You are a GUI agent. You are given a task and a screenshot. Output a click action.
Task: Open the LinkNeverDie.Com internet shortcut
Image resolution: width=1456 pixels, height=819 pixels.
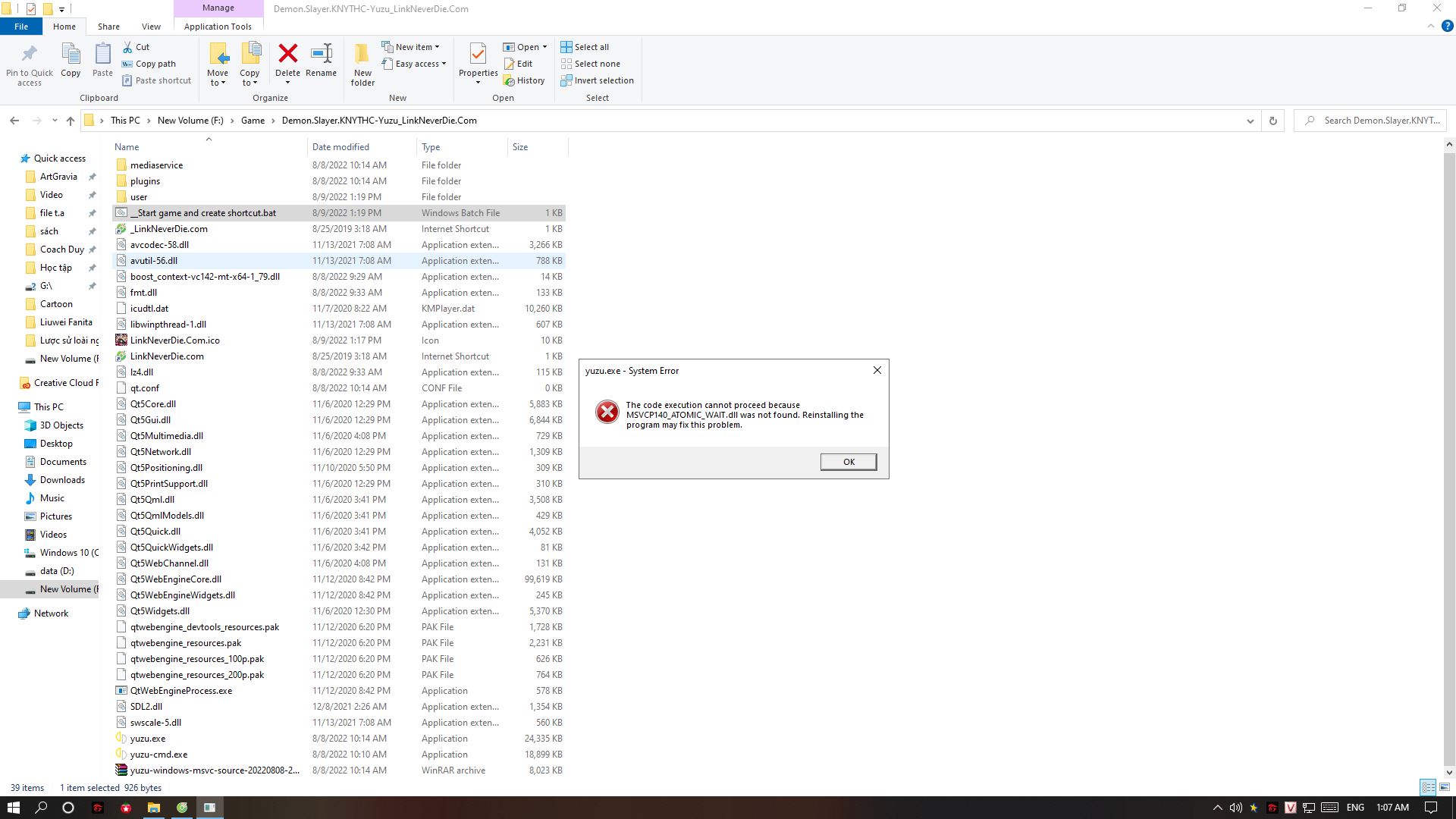(167, 356)
